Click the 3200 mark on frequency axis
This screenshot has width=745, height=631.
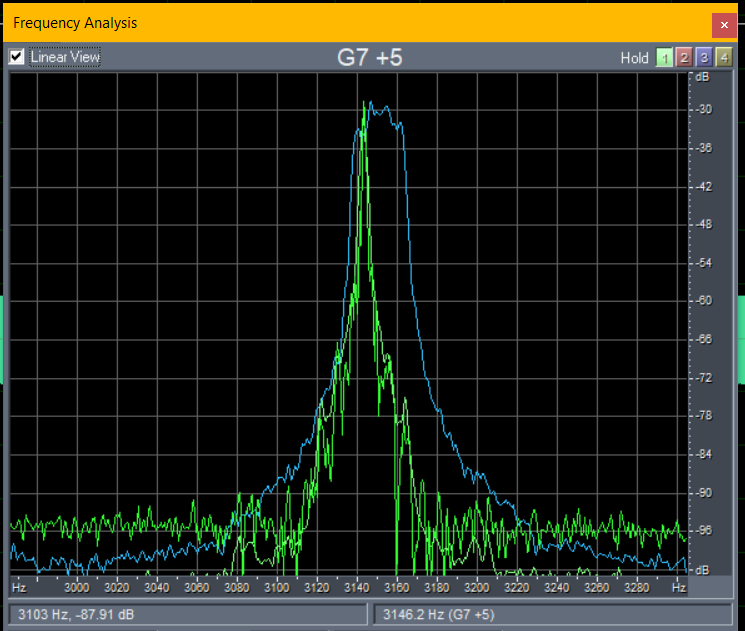pyautogui.click(x=477, y=588)
